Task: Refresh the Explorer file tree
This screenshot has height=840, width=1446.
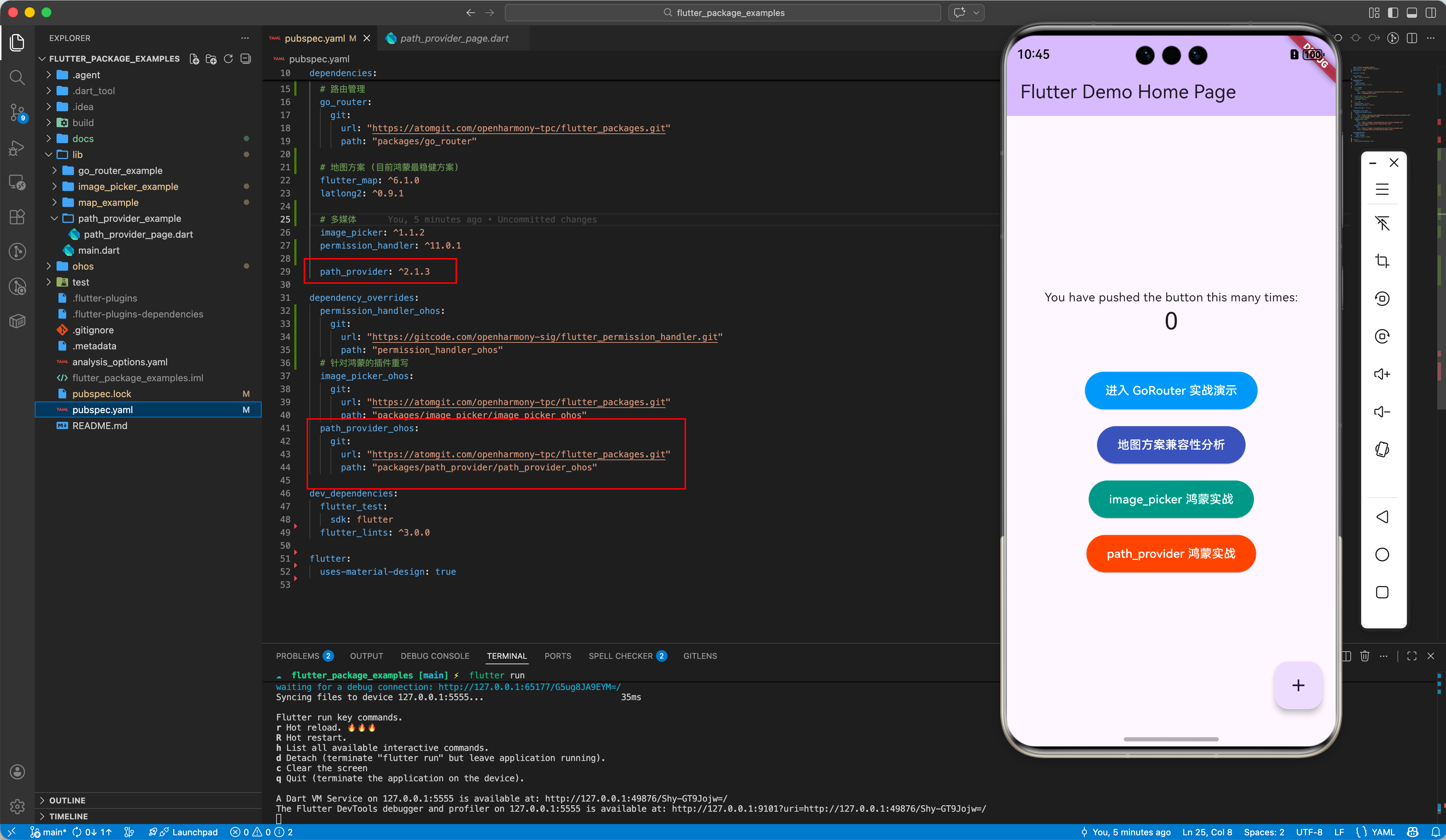Action: [228, 59]
